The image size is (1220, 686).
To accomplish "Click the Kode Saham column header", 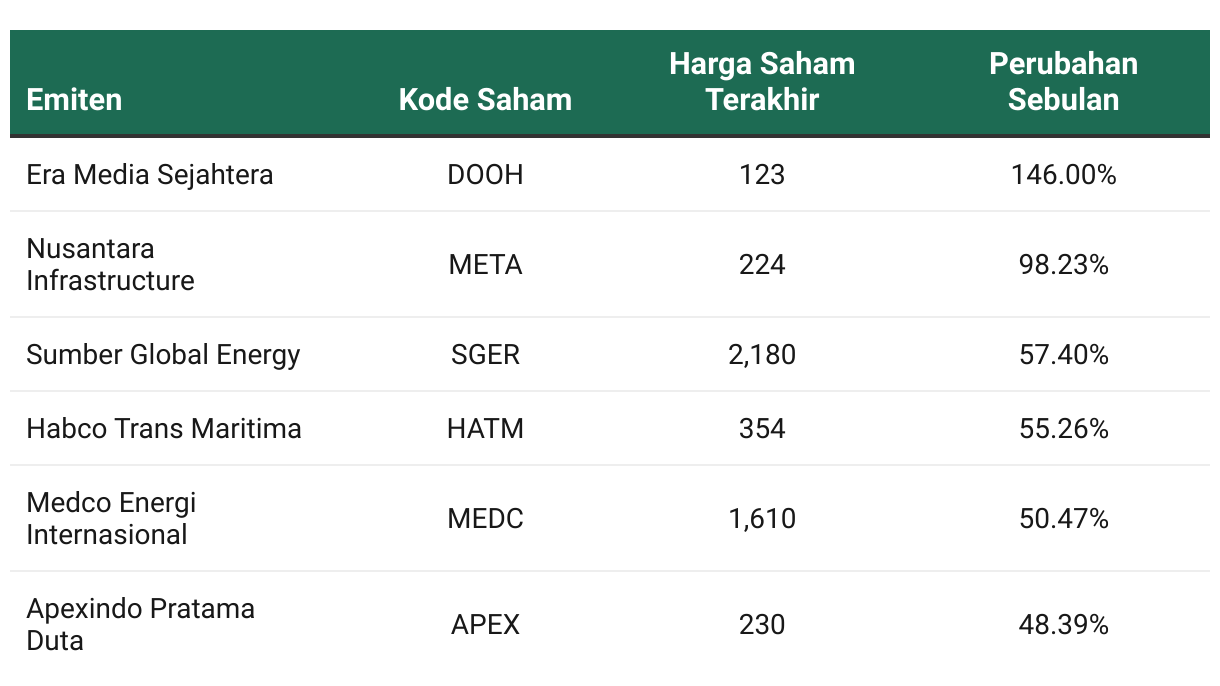I will (485, 100).
